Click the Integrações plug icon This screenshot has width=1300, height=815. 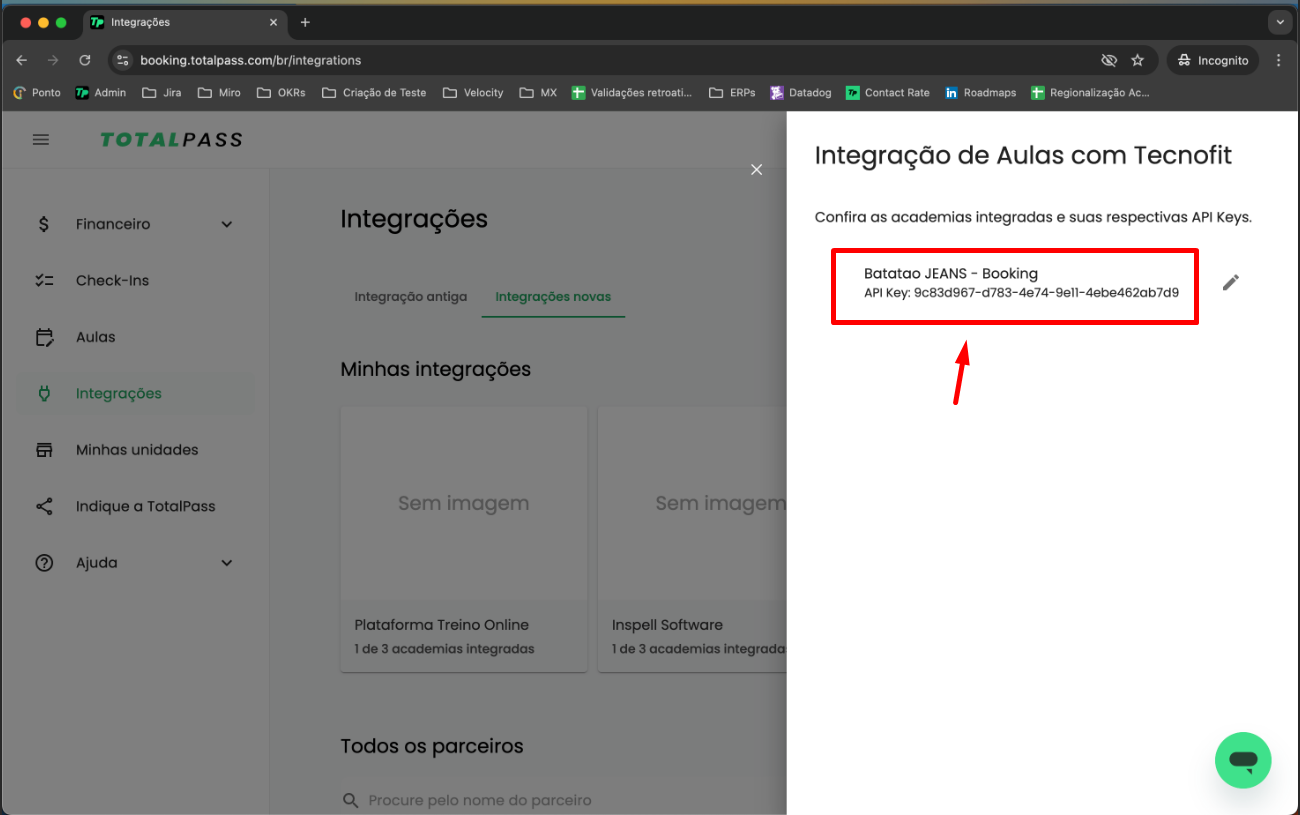coord(44,394)
